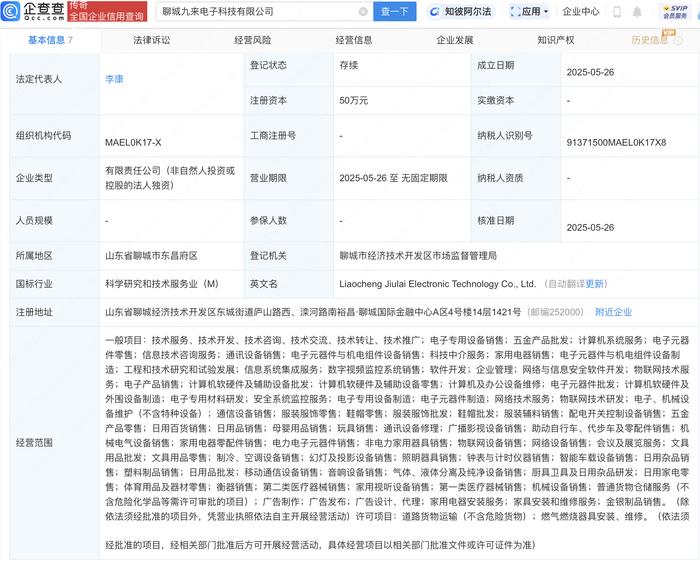Click the 更新 translation link
The width and height of the screenshot is (700, 561).
click(x=595, y=284)
